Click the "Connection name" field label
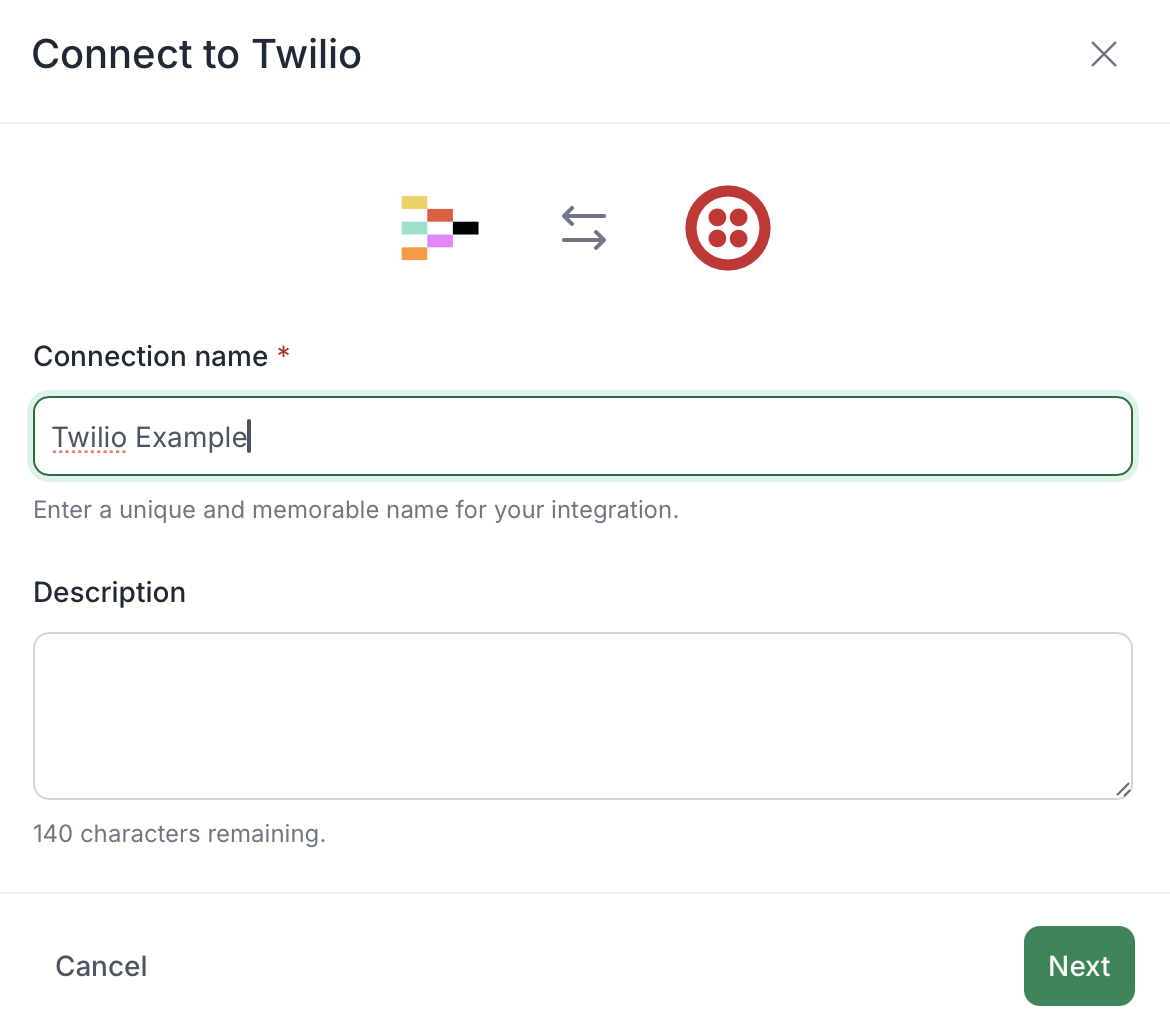 [x=151, y=356]
